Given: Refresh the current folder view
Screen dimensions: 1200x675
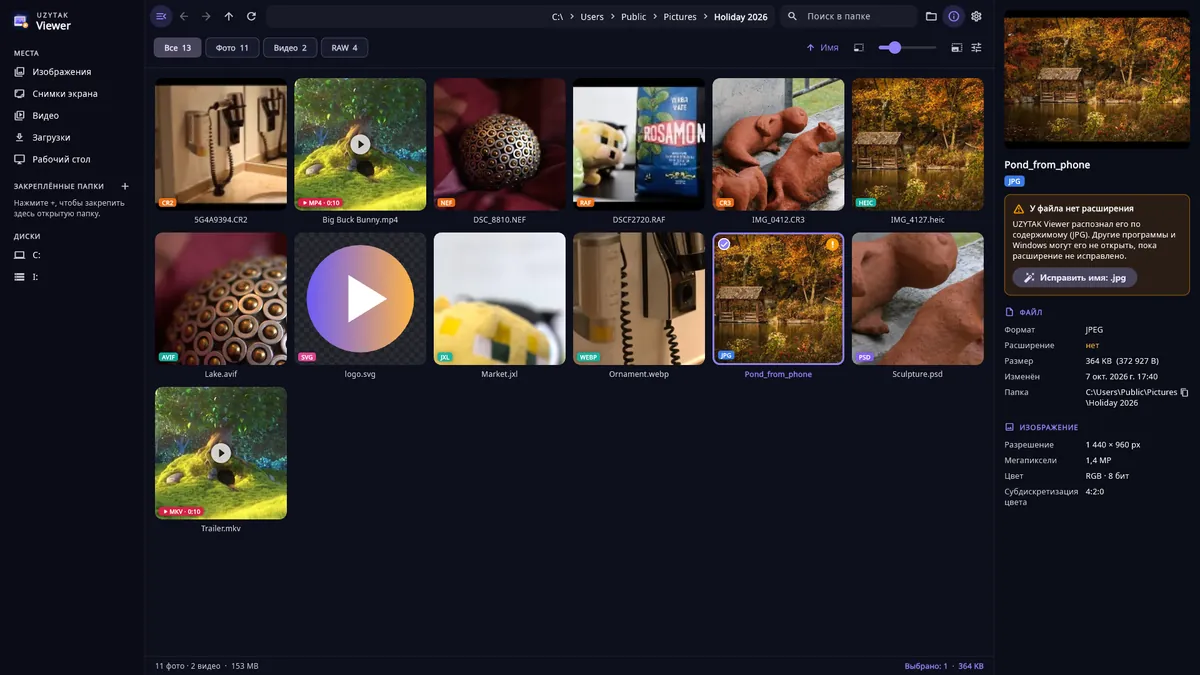Looking at the screenshot, I should coord(251,16).
